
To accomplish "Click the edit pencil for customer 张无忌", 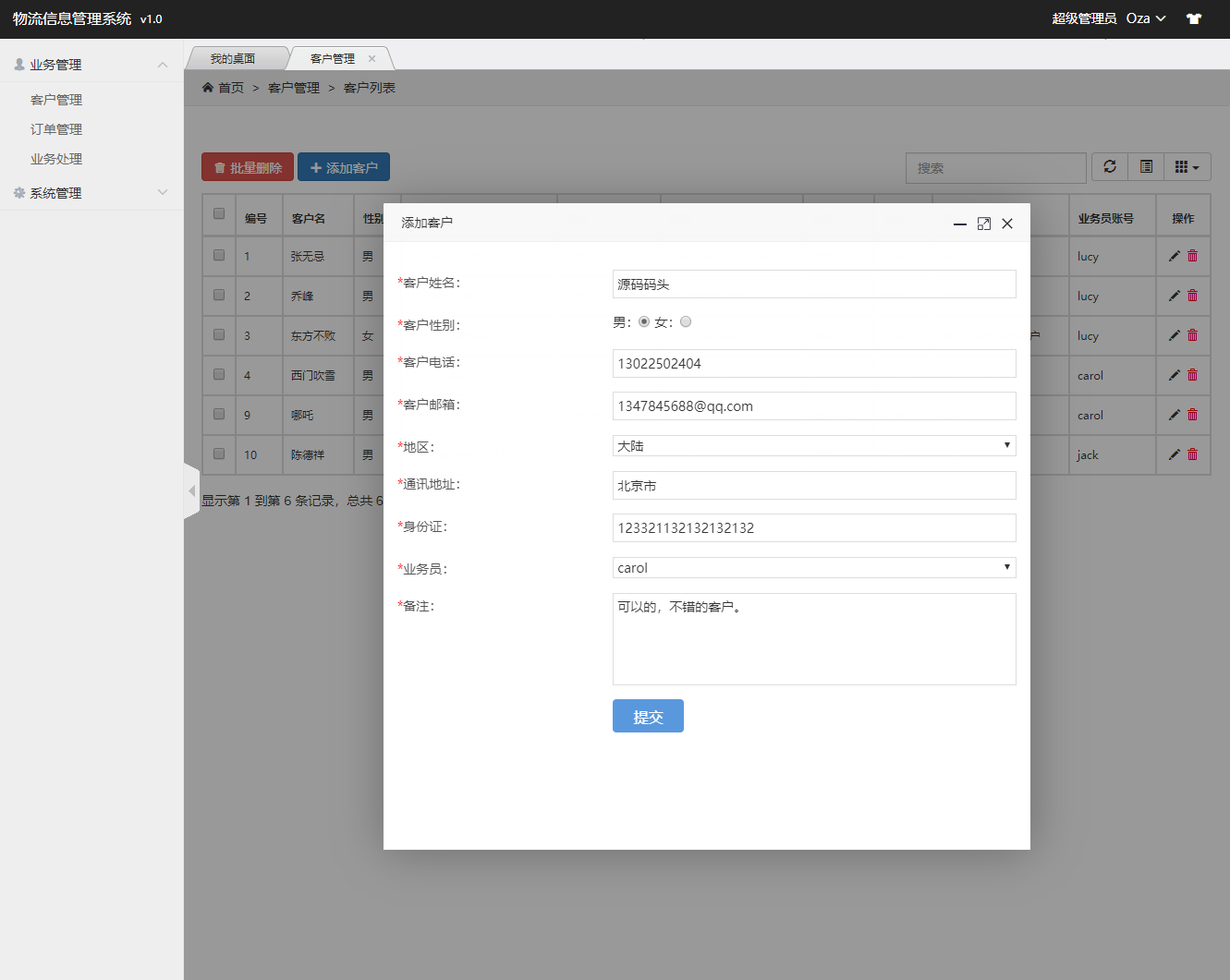I will click(1173, 256).
